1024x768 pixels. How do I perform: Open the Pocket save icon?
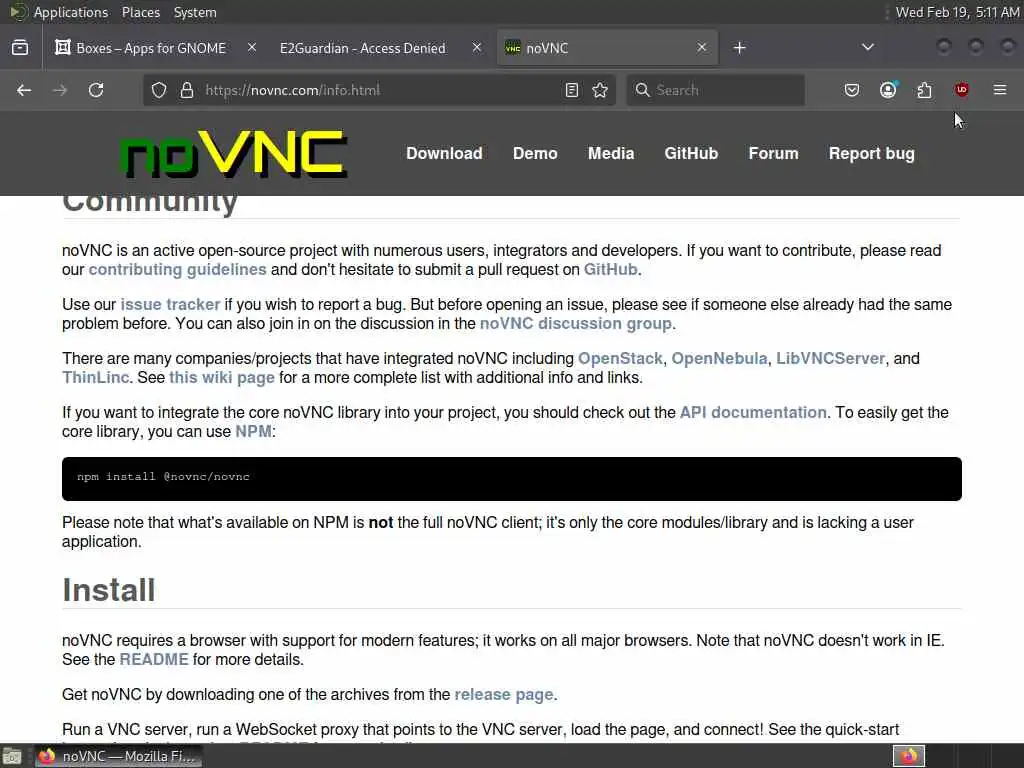pyautogui.click(x=852, y=90)
